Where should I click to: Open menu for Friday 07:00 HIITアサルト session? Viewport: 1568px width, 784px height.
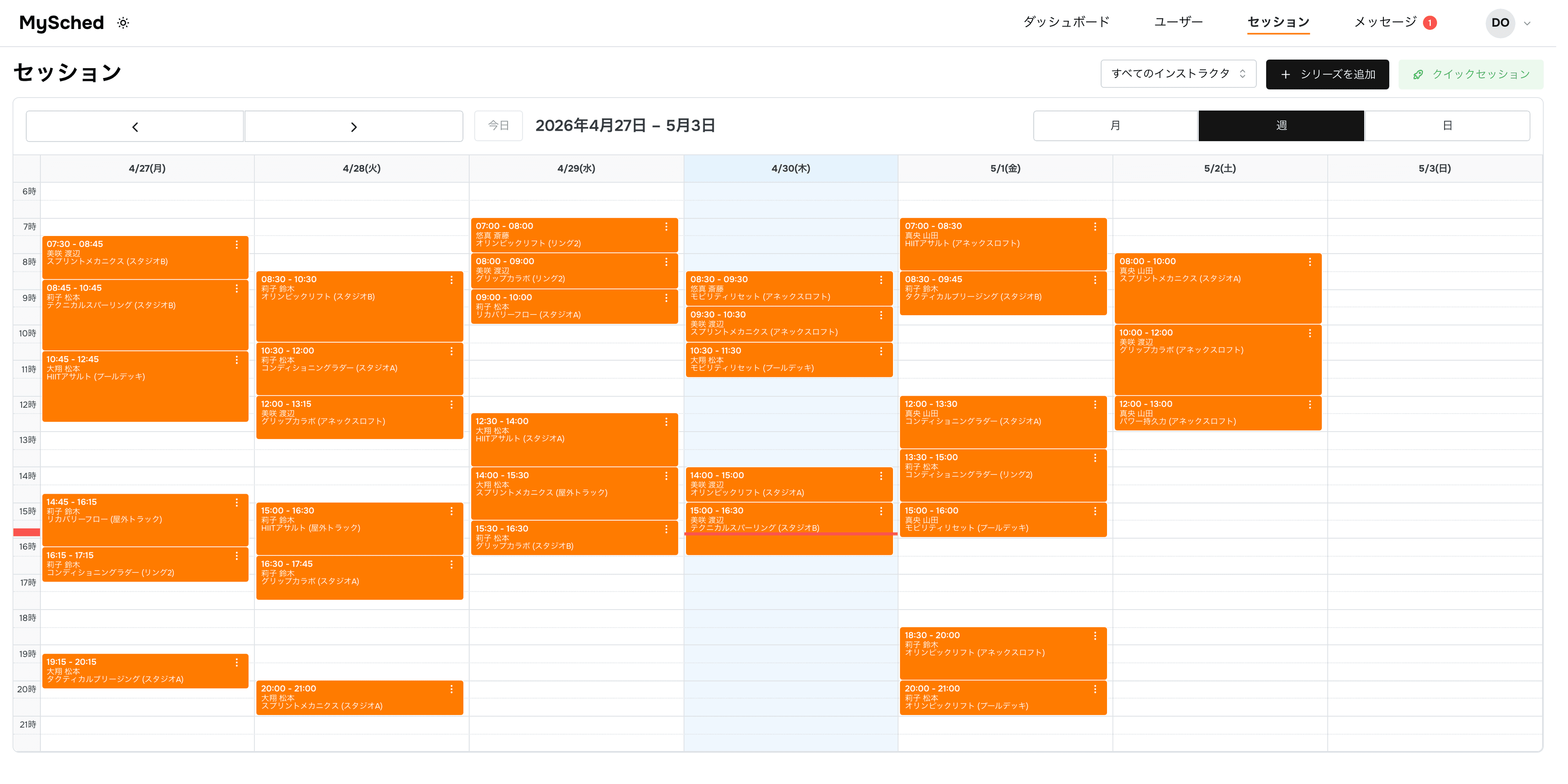click(1096, 227)
